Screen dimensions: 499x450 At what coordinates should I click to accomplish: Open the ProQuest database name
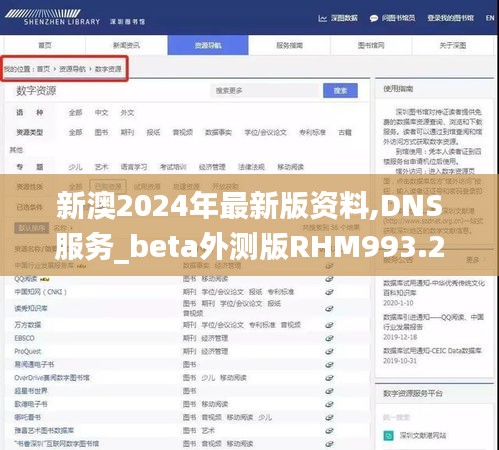pos(28,351)
